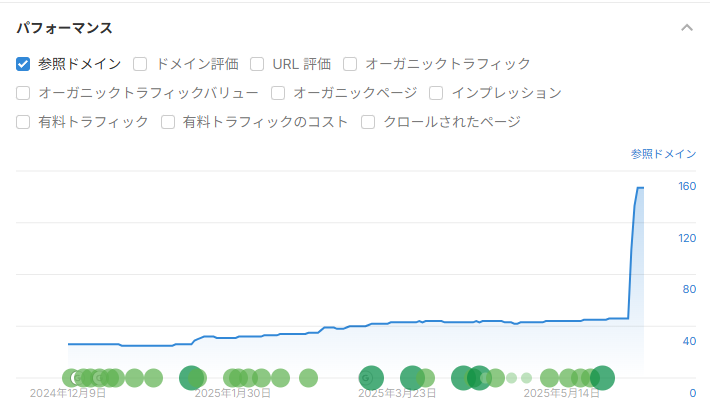
Task: Click the パフォーマンス section title
Action: click(64, 28)
